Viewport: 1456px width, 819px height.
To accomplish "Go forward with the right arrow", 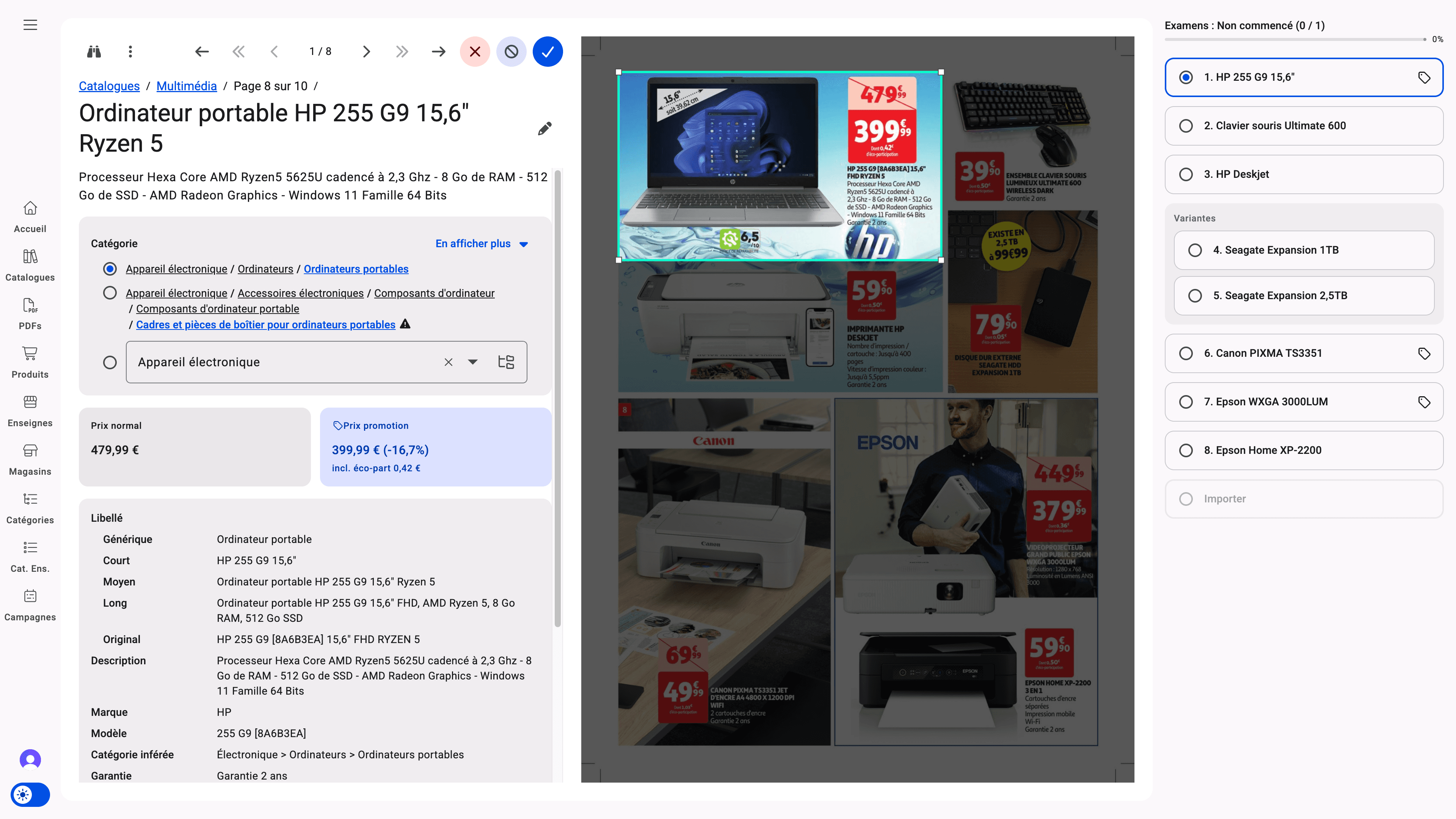I will (439, 52).
